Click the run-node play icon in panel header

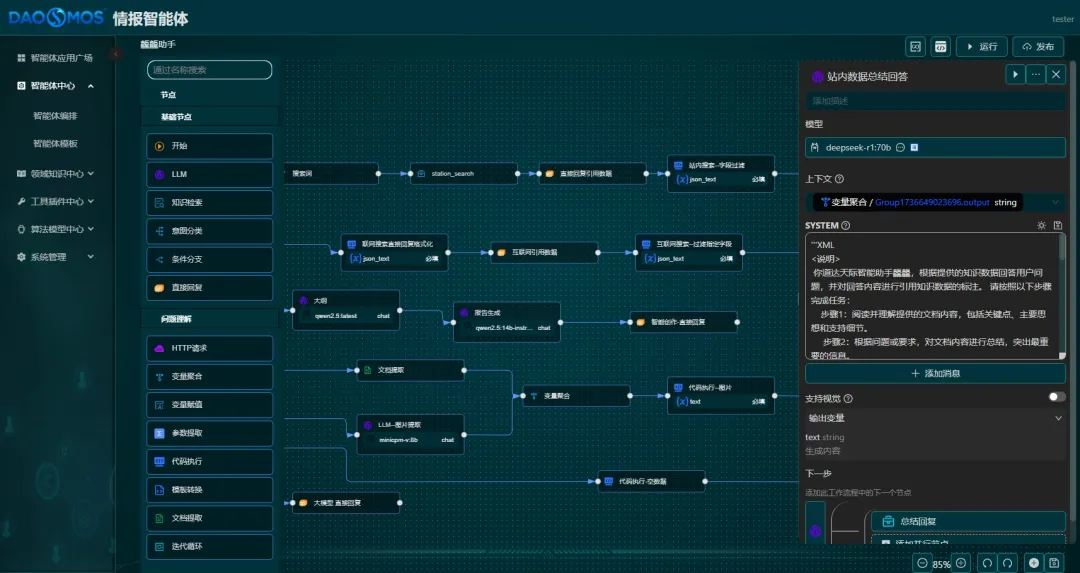coord(1015,74)
